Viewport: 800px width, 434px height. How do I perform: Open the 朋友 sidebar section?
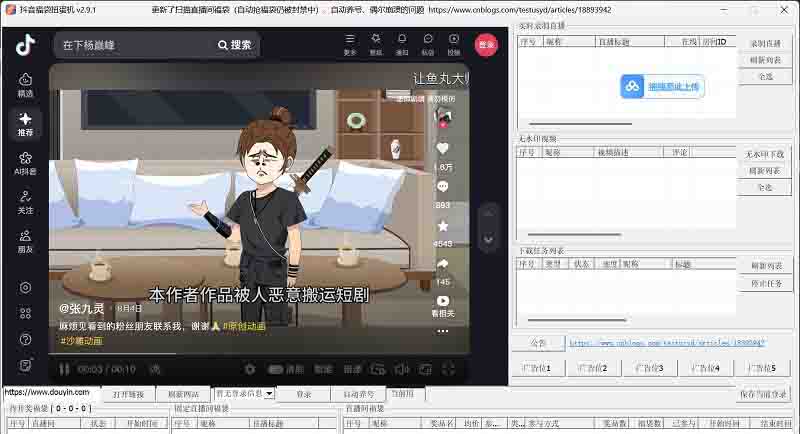pyautogui.click(x=25, y=242)
